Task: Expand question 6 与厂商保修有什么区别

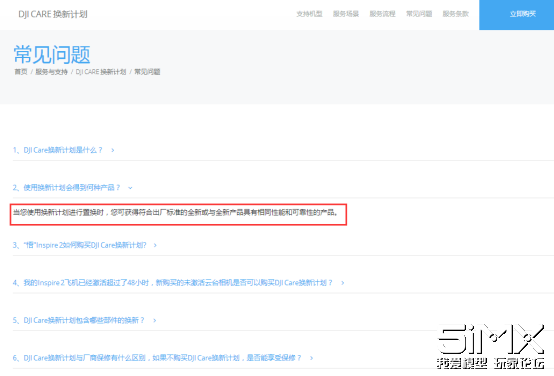Action: (157, 358)
